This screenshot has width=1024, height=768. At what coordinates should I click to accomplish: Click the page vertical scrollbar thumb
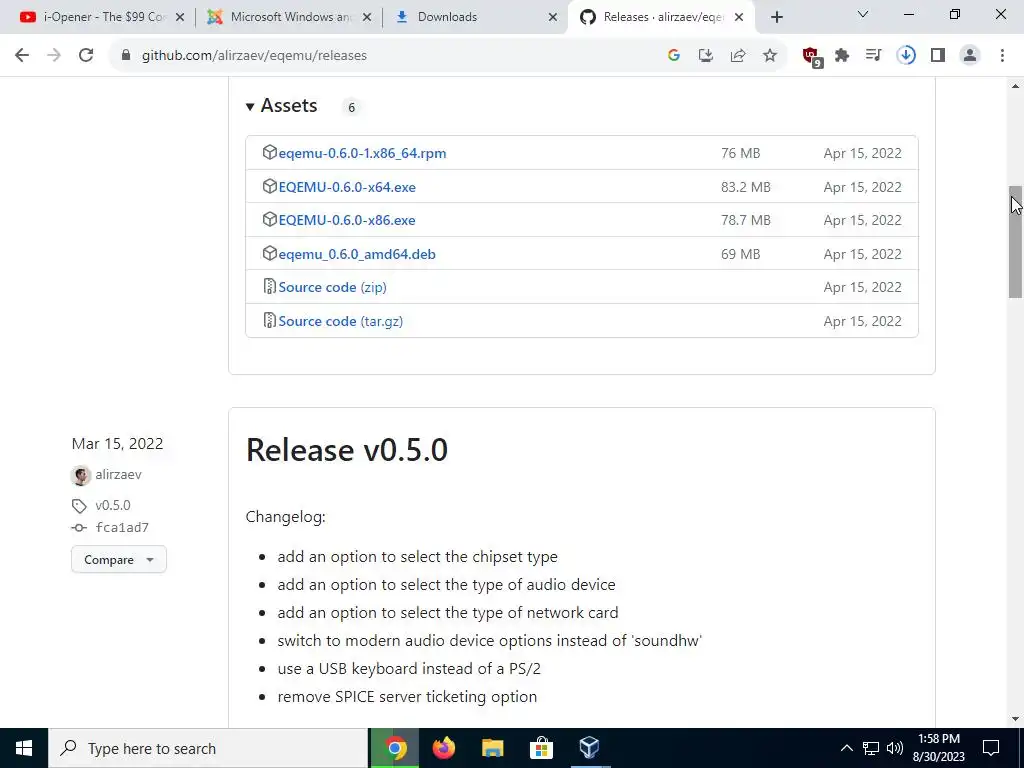1015,242
